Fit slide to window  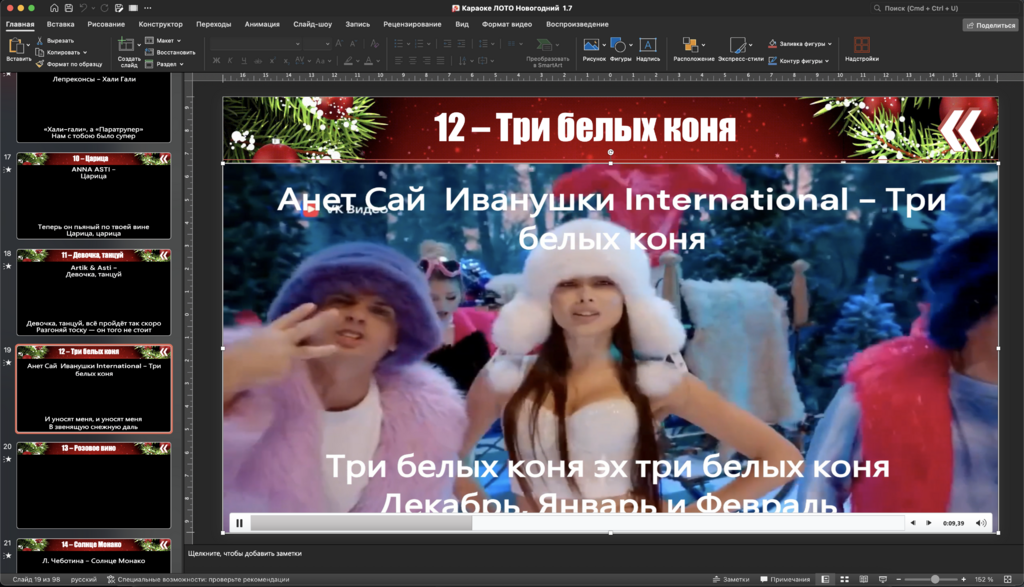tap(1008, 579)
